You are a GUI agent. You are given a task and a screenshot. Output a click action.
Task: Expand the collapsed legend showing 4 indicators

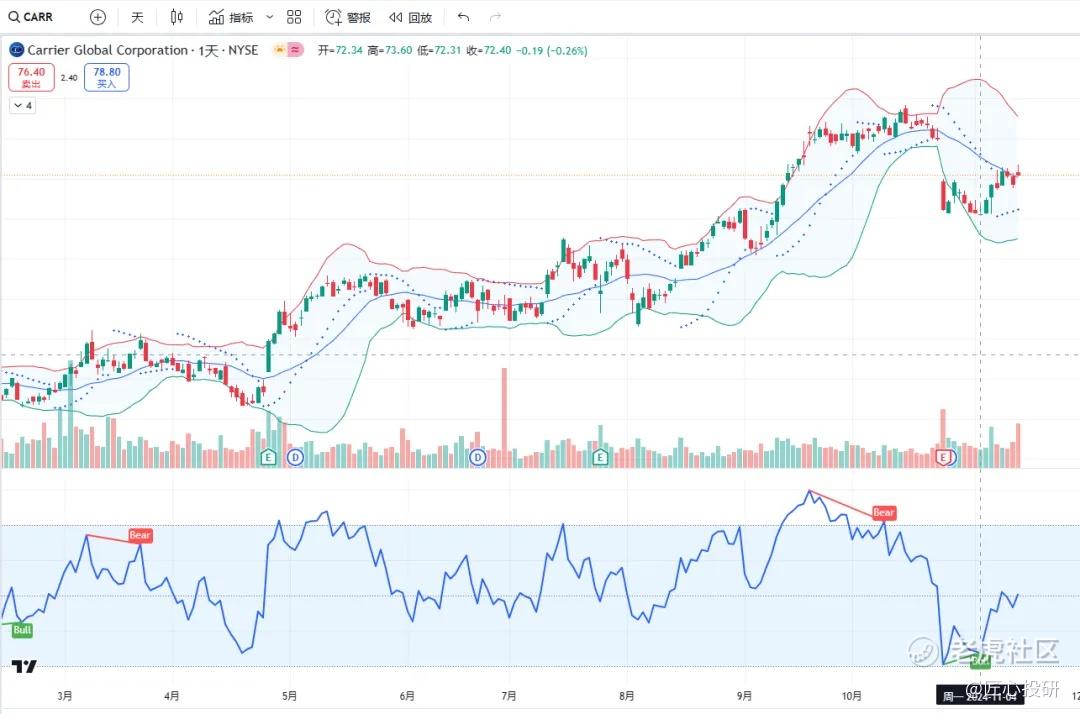[23, 105]
